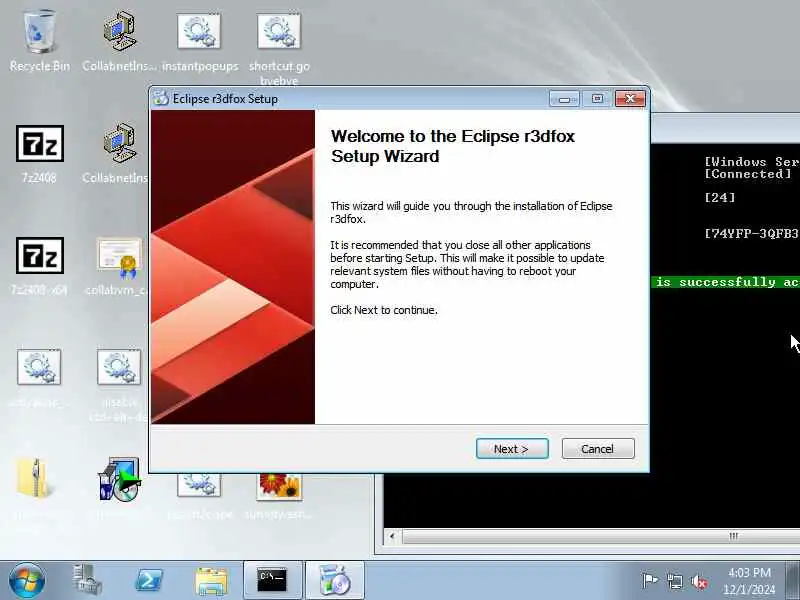The width and height of the screenshot is (800, 600).
Task: Click the left scroll arrow of the console window
Action: [x=392, y=536]
